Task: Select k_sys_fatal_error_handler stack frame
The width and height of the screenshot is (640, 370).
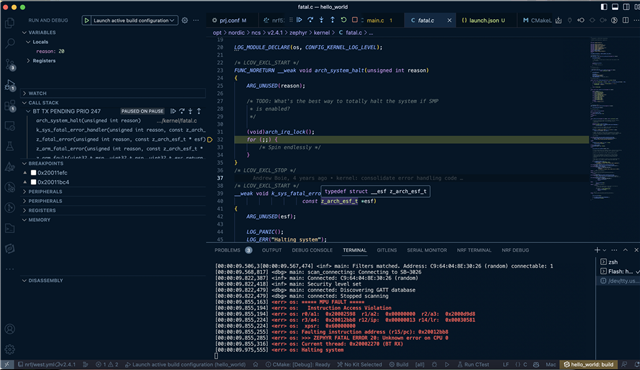Action: (116, 130)
